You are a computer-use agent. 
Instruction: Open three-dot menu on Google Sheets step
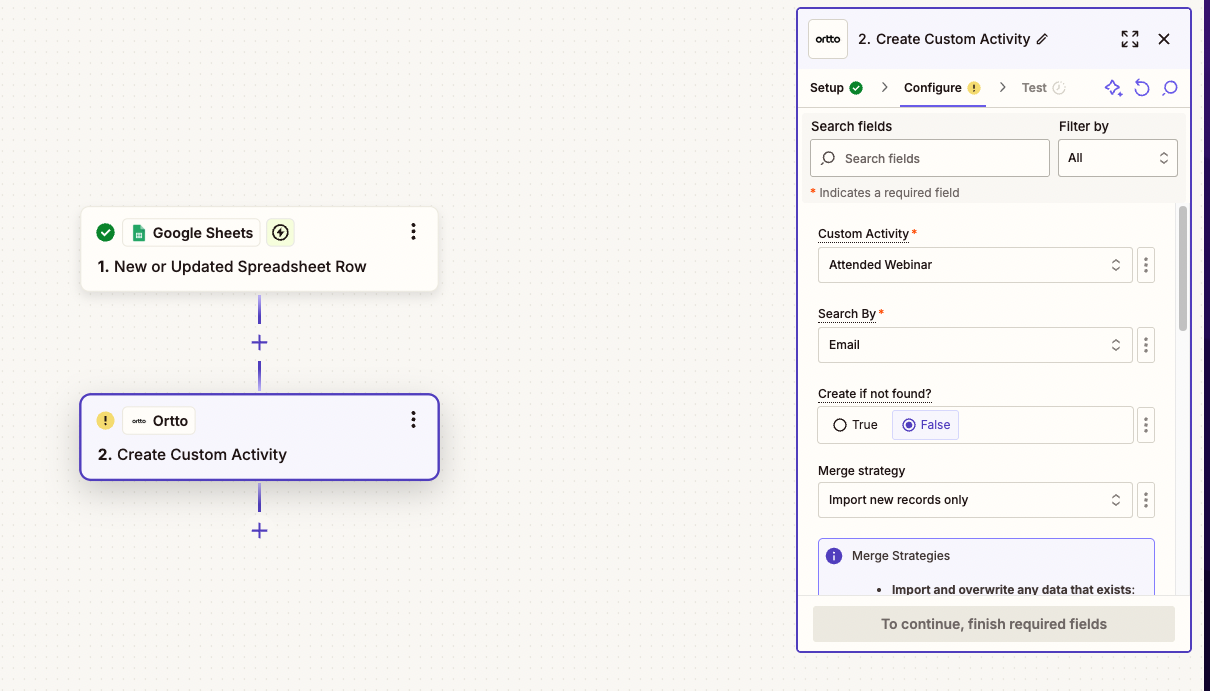pyautogui.click(x=413, y=232)
